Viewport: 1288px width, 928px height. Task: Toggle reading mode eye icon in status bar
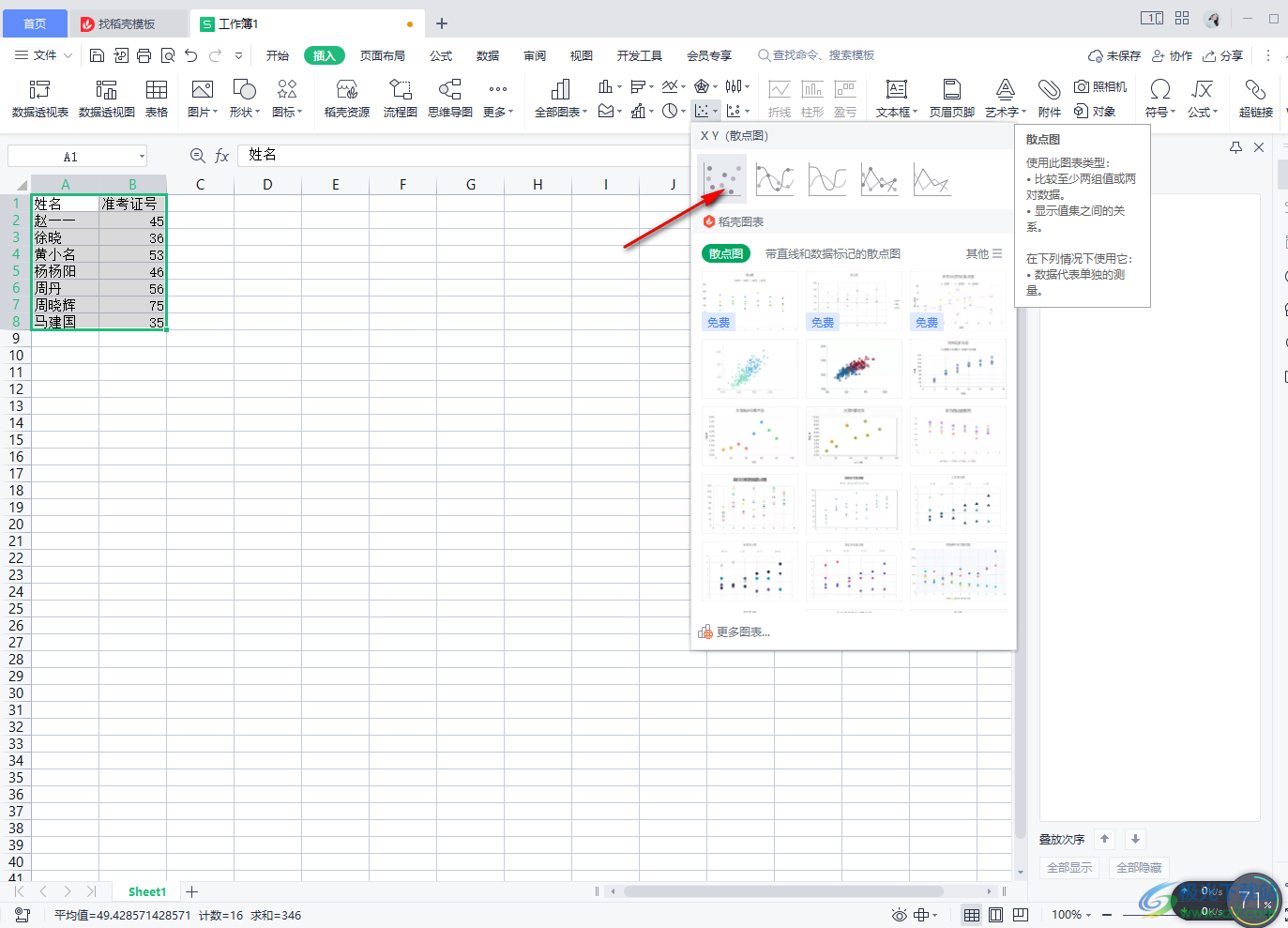pos(900,915)
